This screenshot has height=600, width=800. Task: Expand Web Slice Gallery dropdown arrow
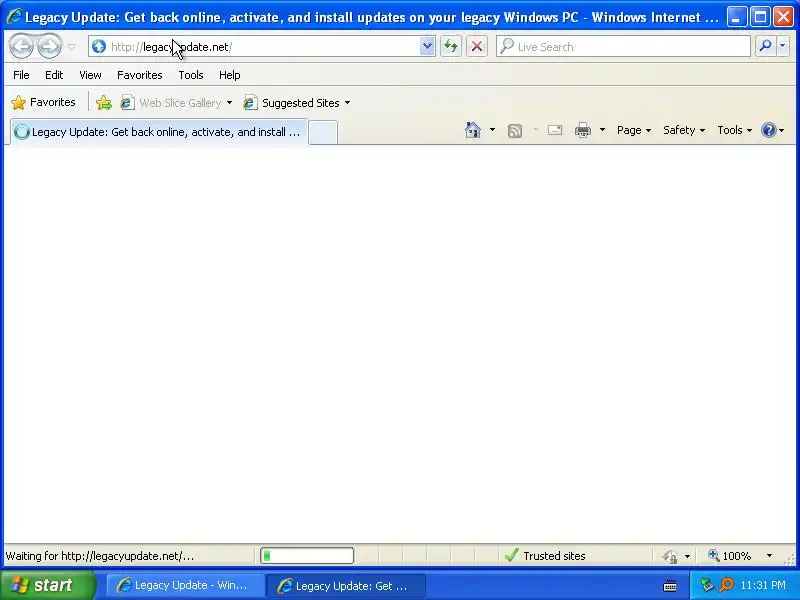pyautogui.click(x=229, y=103)
